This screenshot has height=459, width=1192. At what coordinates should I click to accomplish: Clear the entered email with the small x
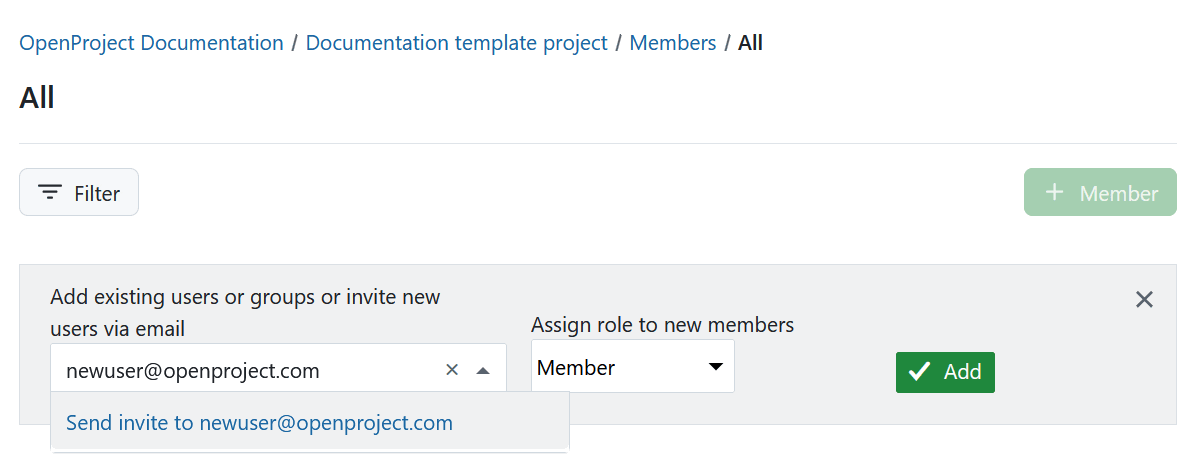coord(452,370)
